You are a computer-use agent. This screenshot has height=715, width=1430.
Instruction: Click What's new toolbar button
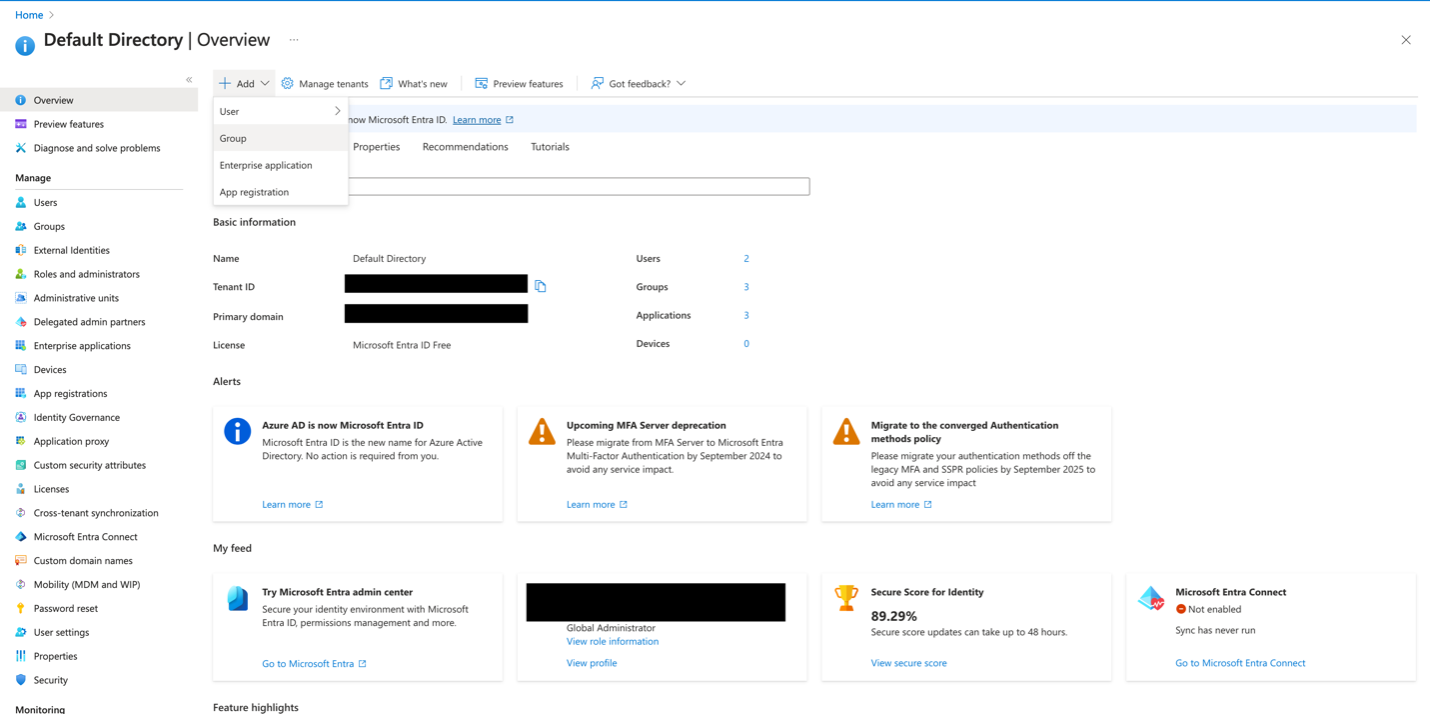point(414,84)
